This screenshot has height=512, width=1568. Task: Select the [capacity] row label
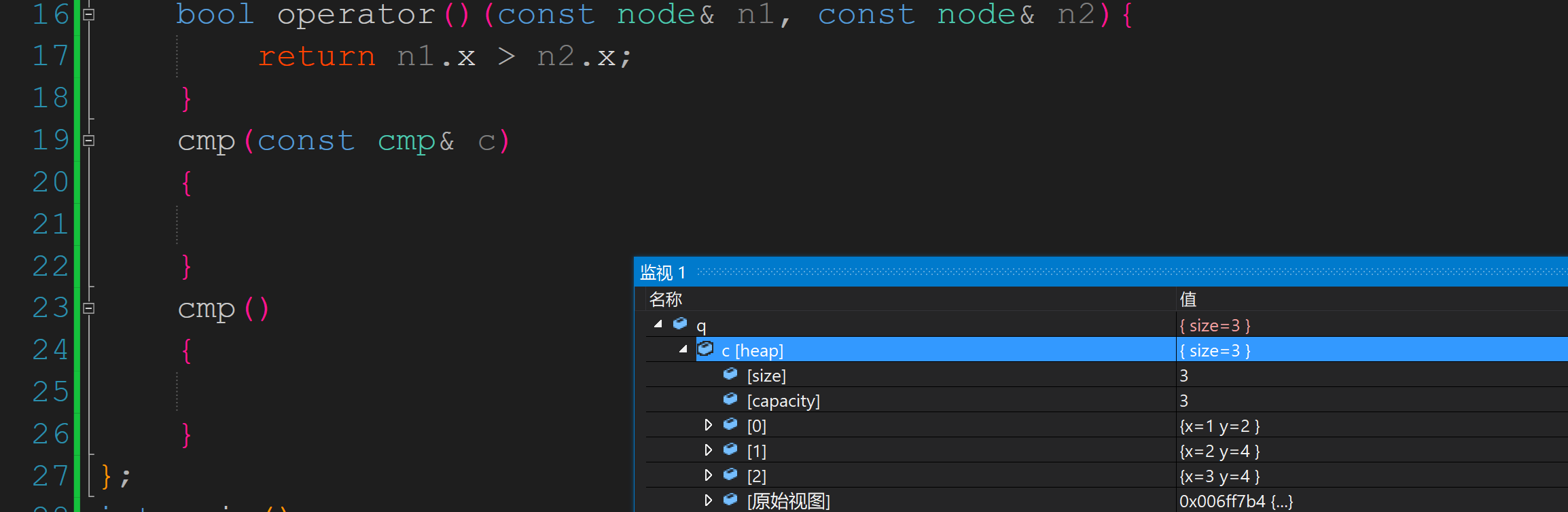(783, 401)
